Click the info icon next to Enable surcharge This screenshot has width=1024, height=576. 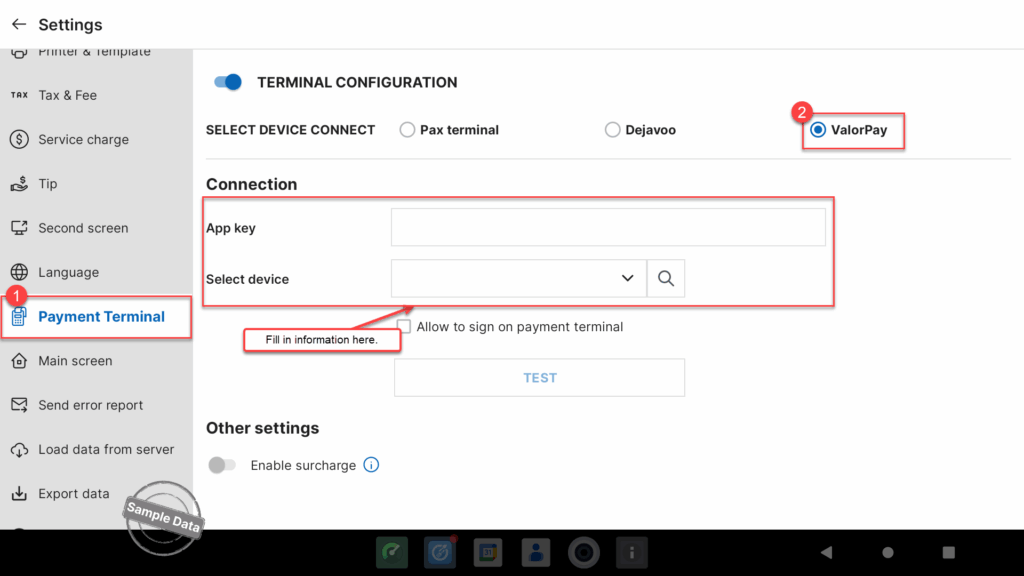click(371, 465)
